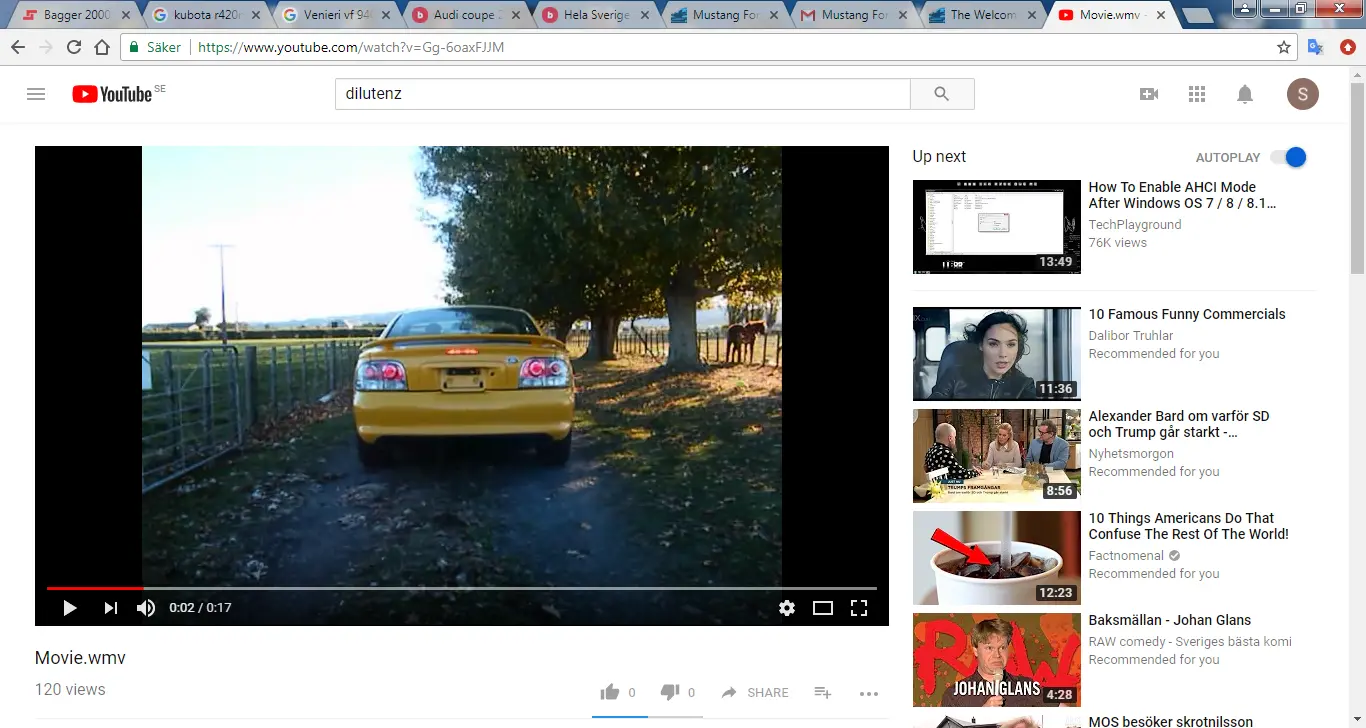Mute the video sound
Screen dimensions: 1366x728
tap(146, 608)
